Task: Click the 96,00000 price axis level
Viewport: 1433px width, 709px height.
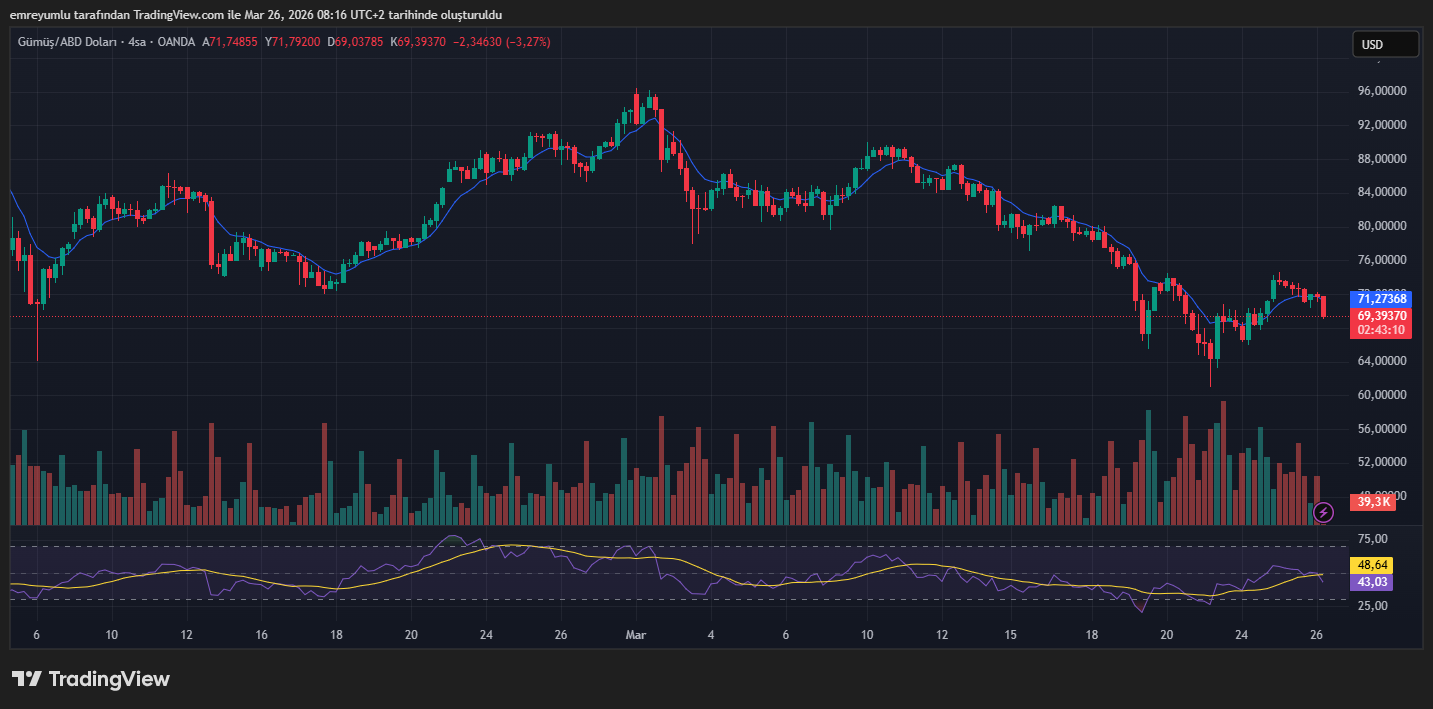Action: click(1380, 91)
